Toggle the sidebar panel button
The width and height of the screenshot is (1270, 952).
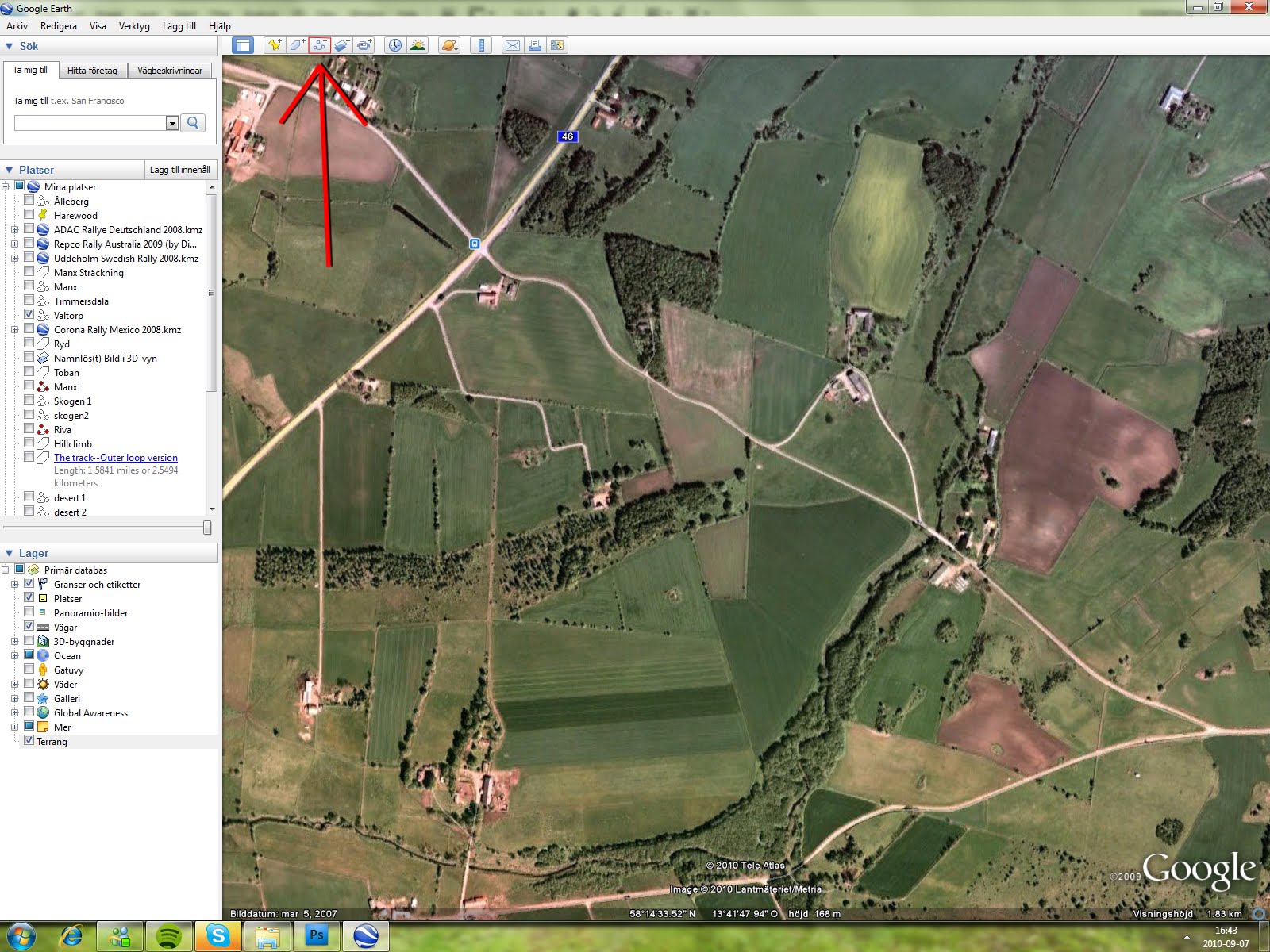pyautogui.click(x=242, y=45)
